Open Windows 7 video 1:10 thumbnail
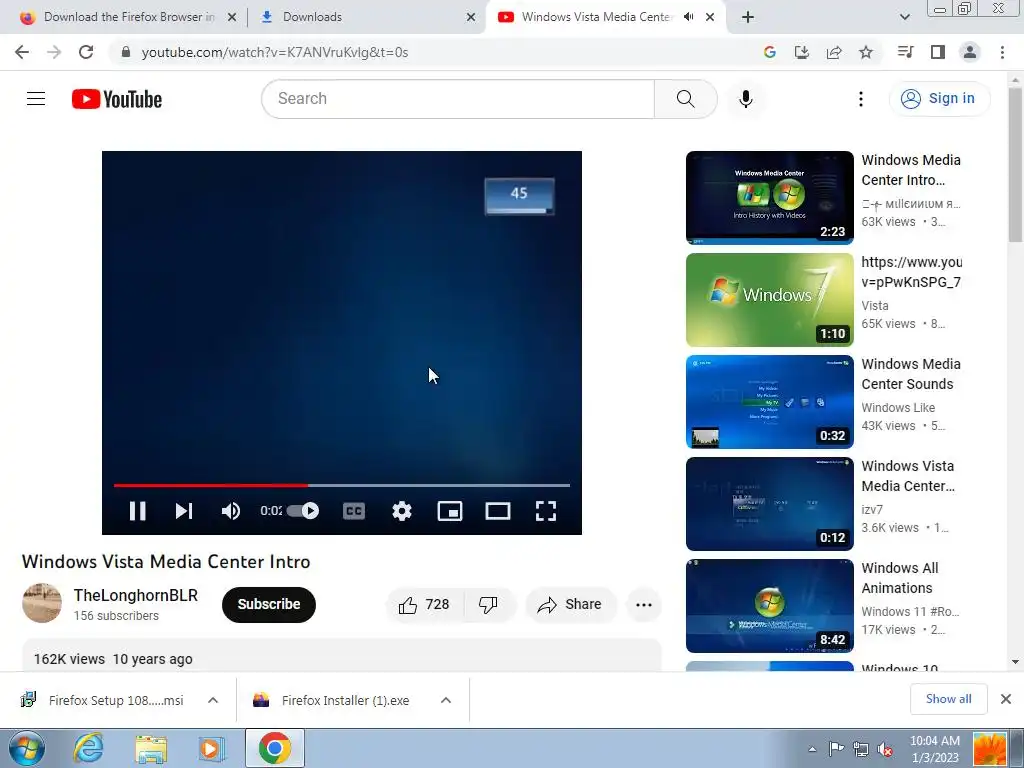This screenshot has width=1024, height=768. point(769,300)
